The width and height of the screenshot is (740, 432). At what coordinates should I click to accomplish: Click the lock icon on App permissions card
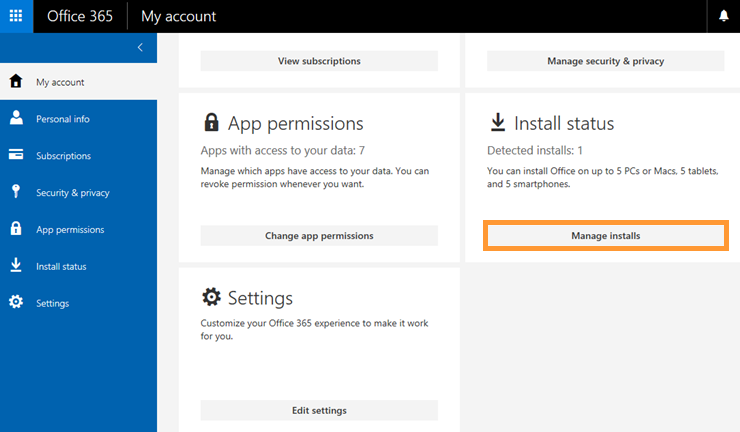pyautogui.click(x=211, y=122)
